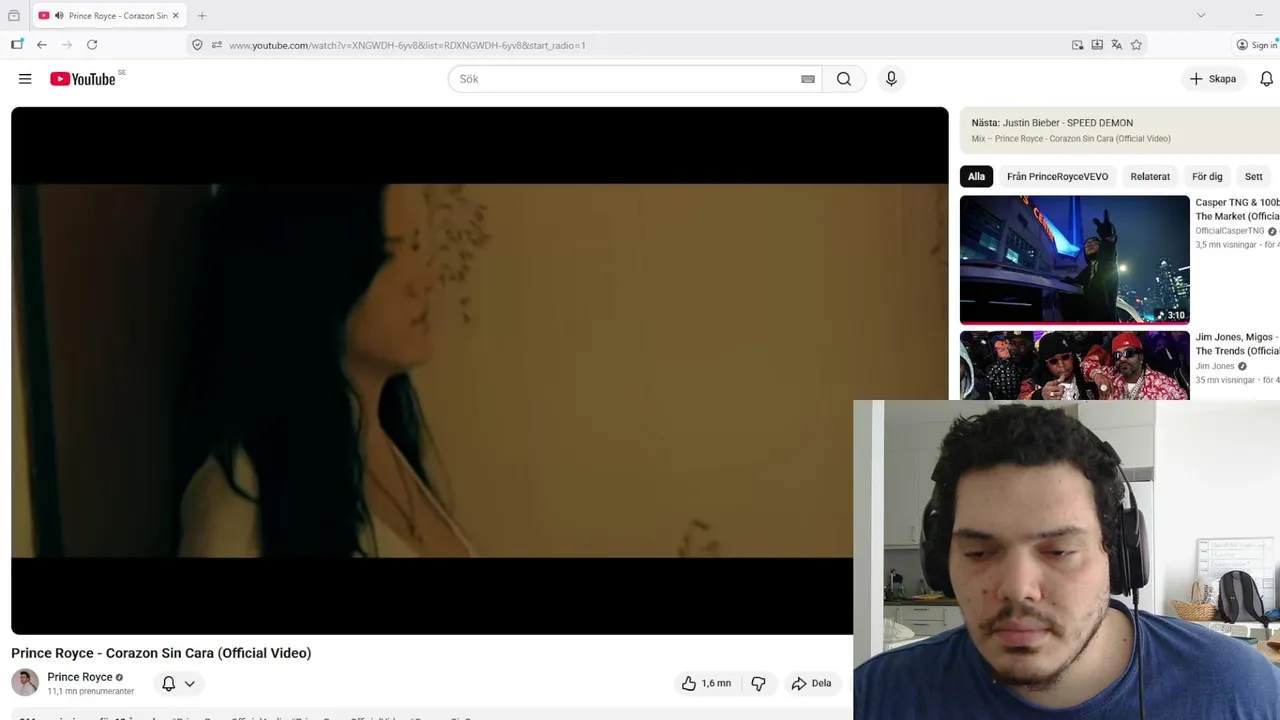Select the Från PrinceRoyceVEVO chip
The width and height of the screenshot is (1280, 720).
(x=1057, y=177)
